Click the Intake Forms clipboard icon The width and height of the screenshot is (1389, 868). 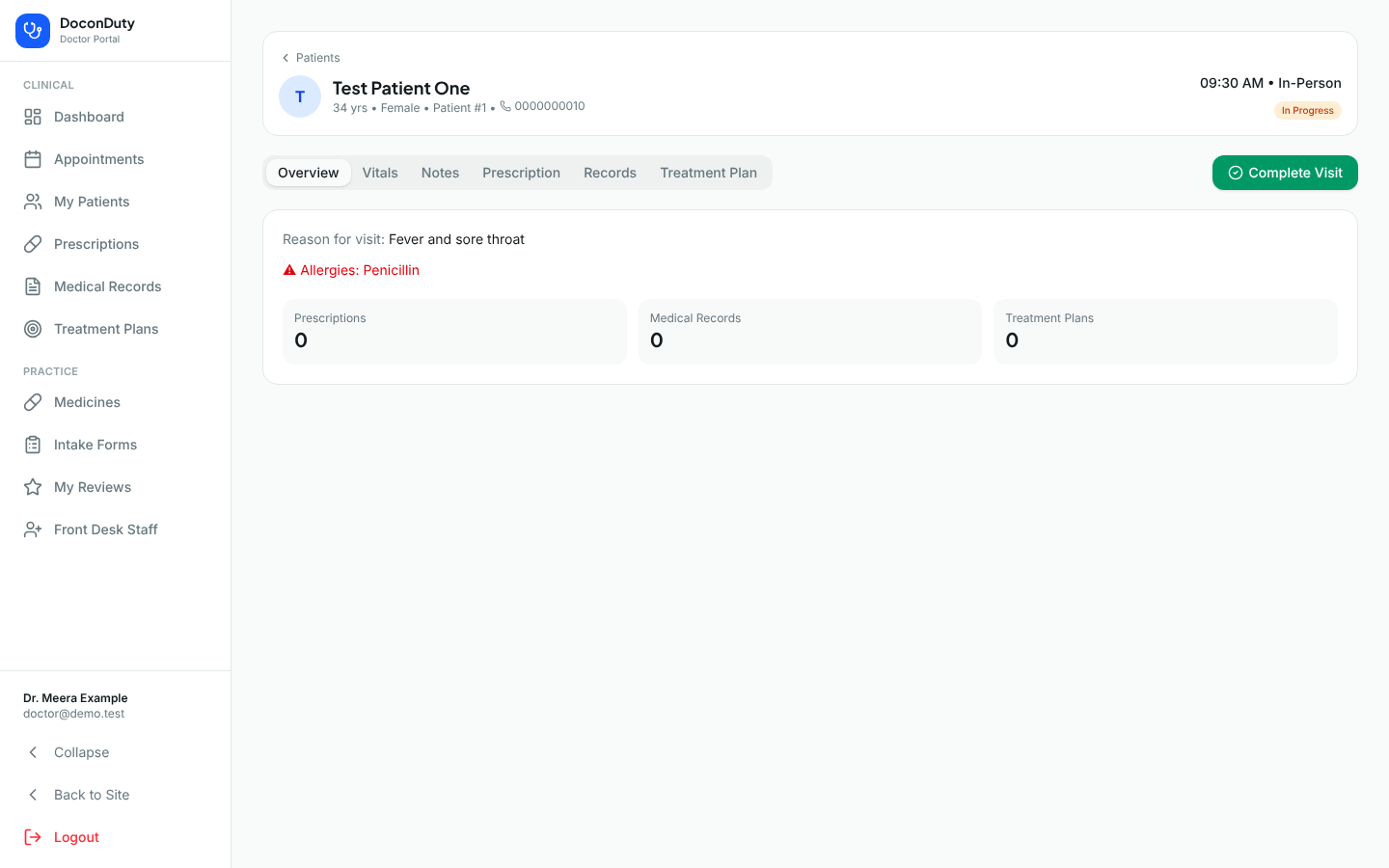33,445
